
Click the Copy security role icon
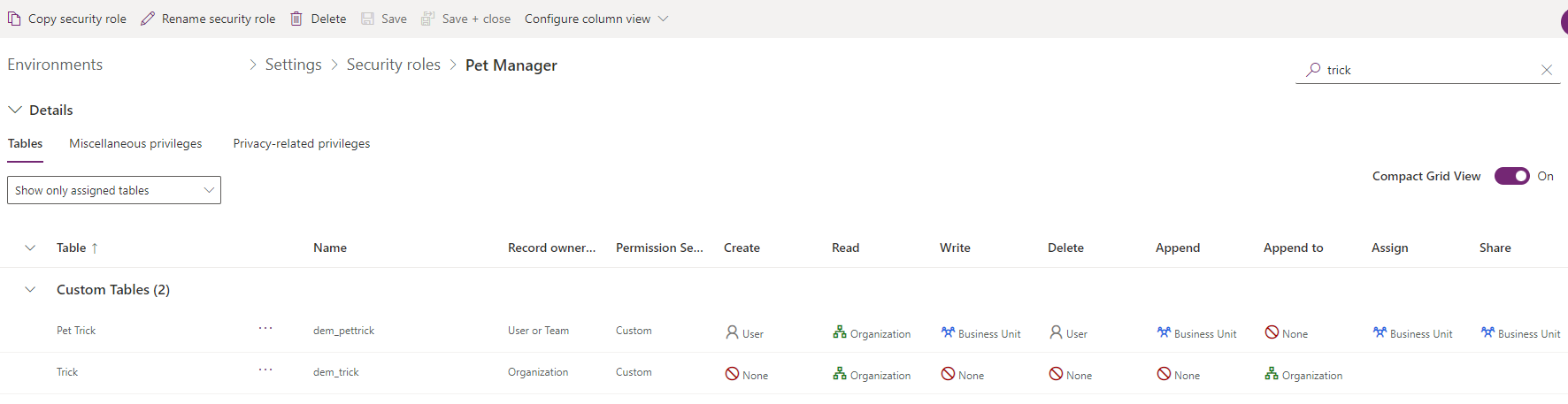point(14,19)
